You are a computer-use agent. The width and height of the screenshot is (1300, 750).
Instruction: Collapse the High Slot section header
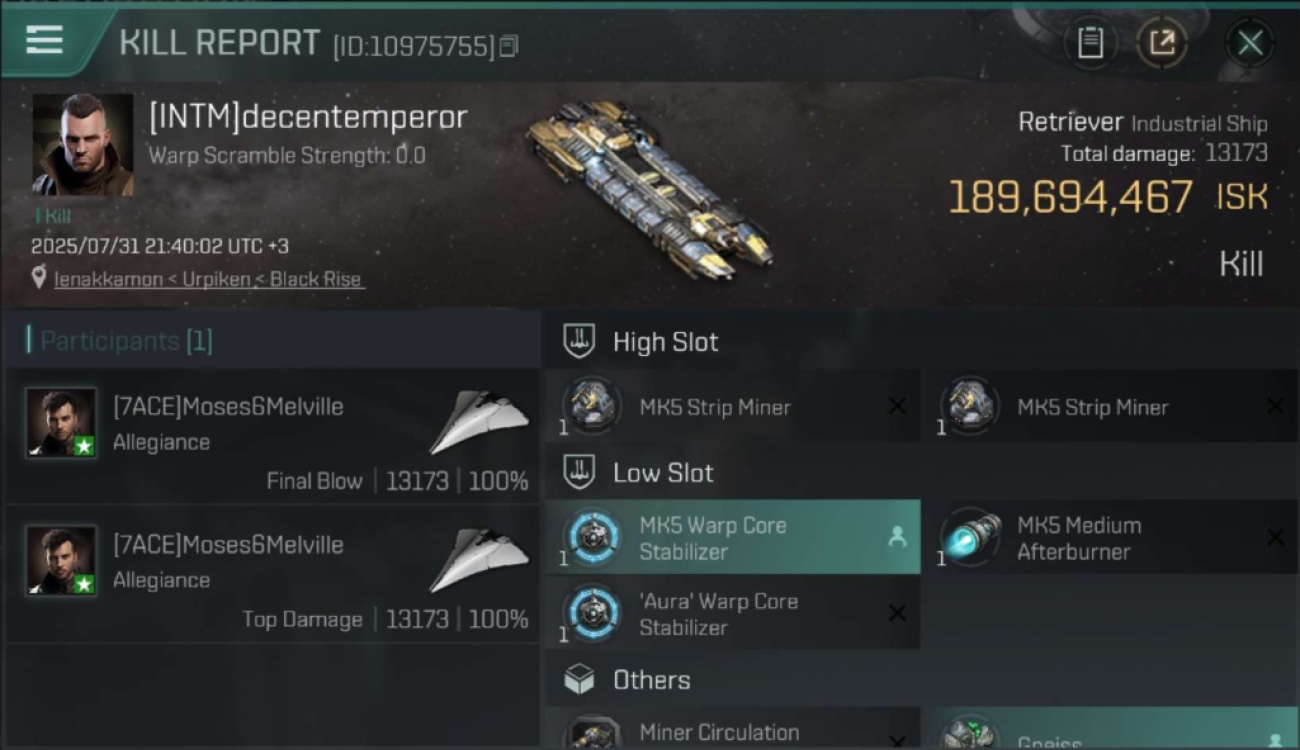(921, 341)
